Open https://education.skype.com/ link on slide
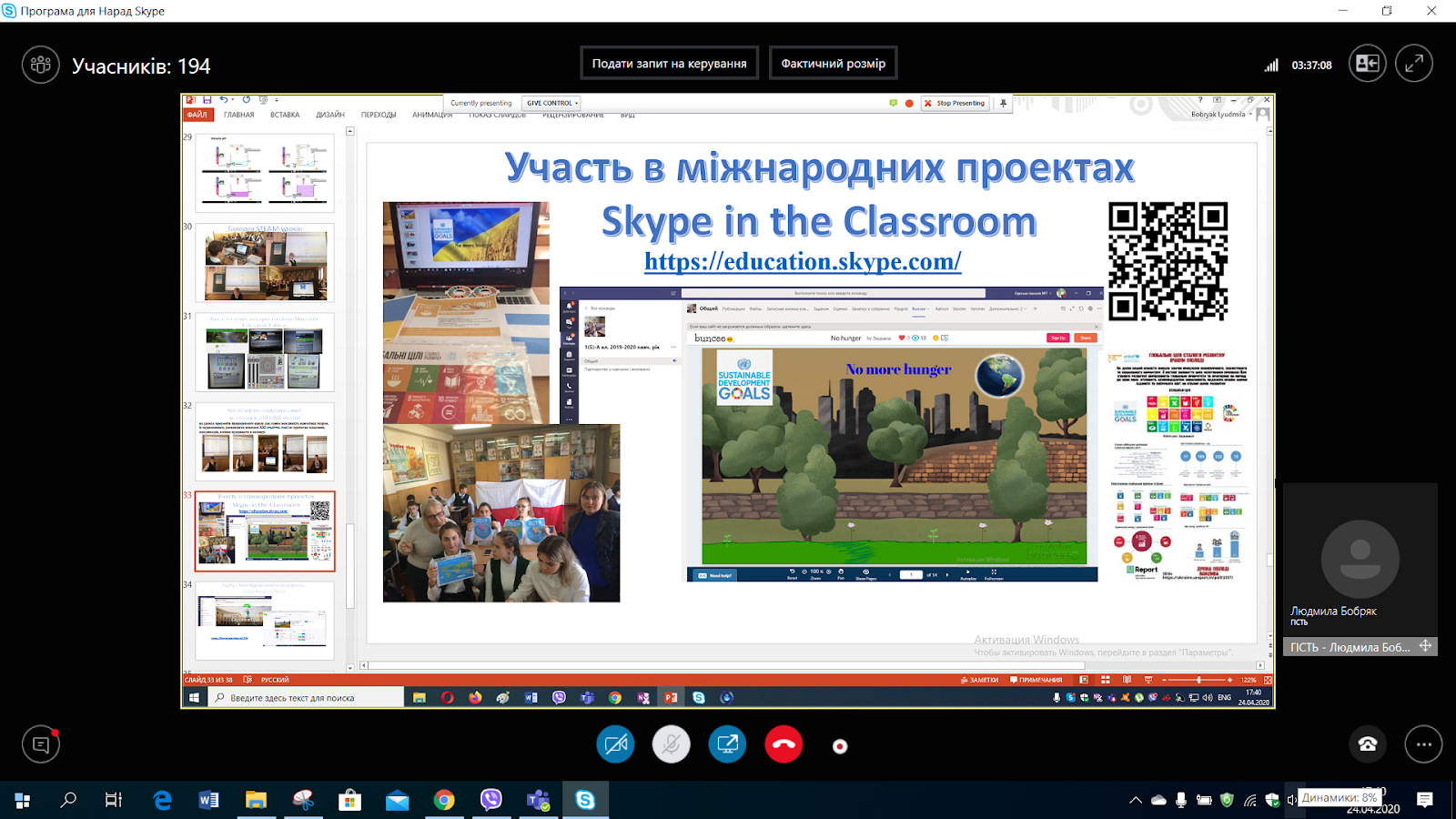Image resolution: width=1456 pixels, height=819 pixels. [x=803, y=261]
